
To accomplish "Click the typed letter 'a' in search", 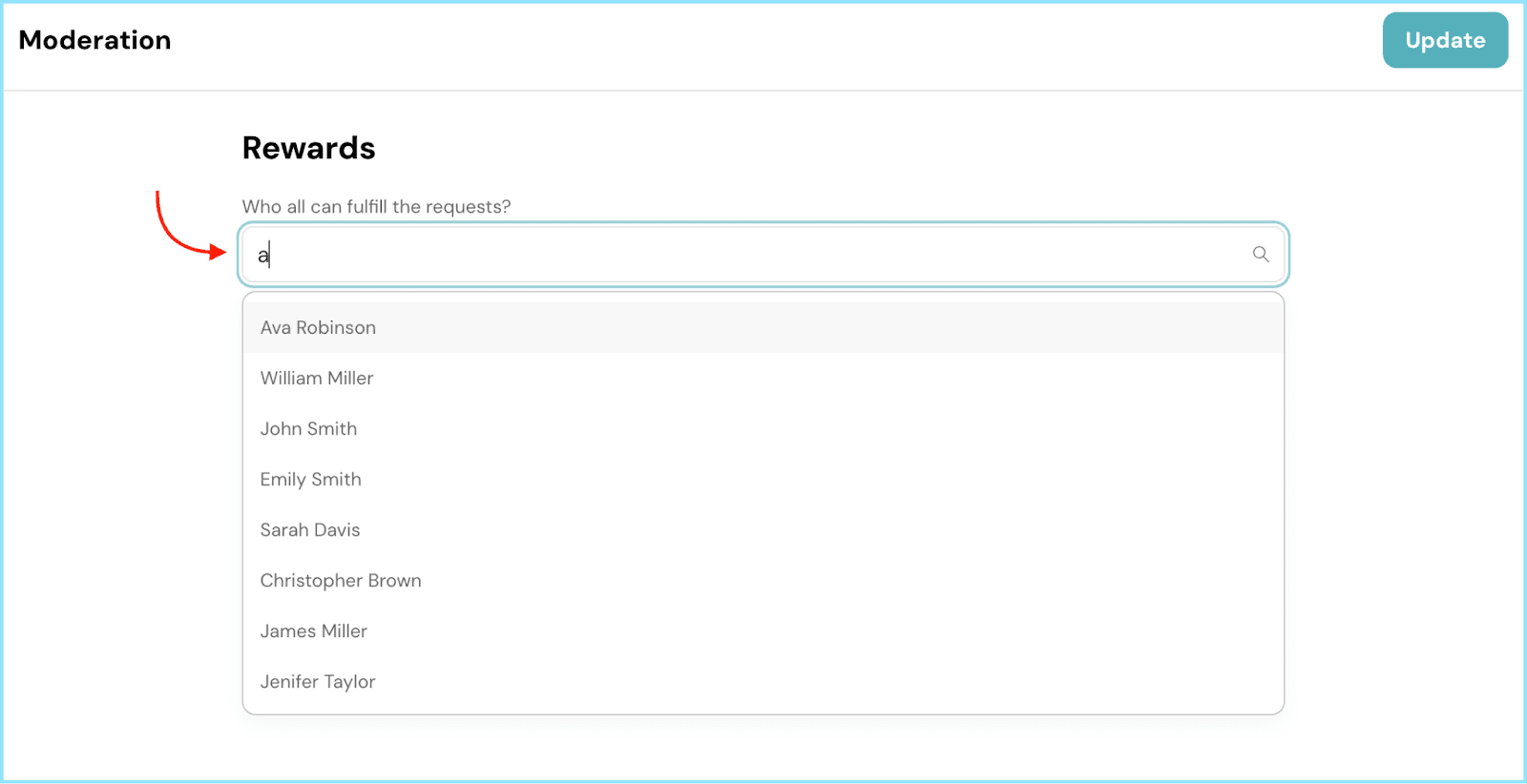I will 262,256.
